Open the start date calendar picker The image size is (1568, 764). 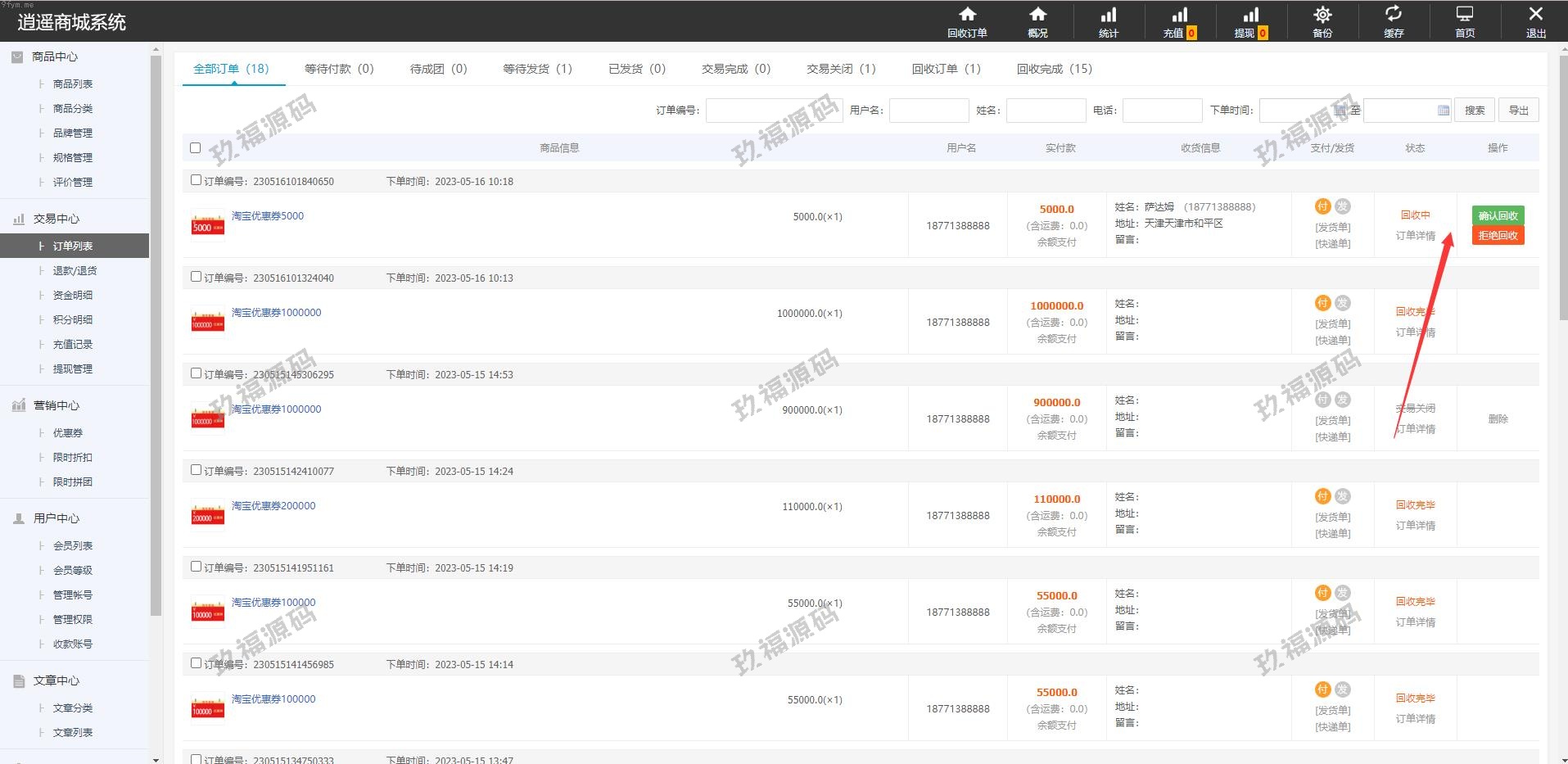[x=1339, y=111]
